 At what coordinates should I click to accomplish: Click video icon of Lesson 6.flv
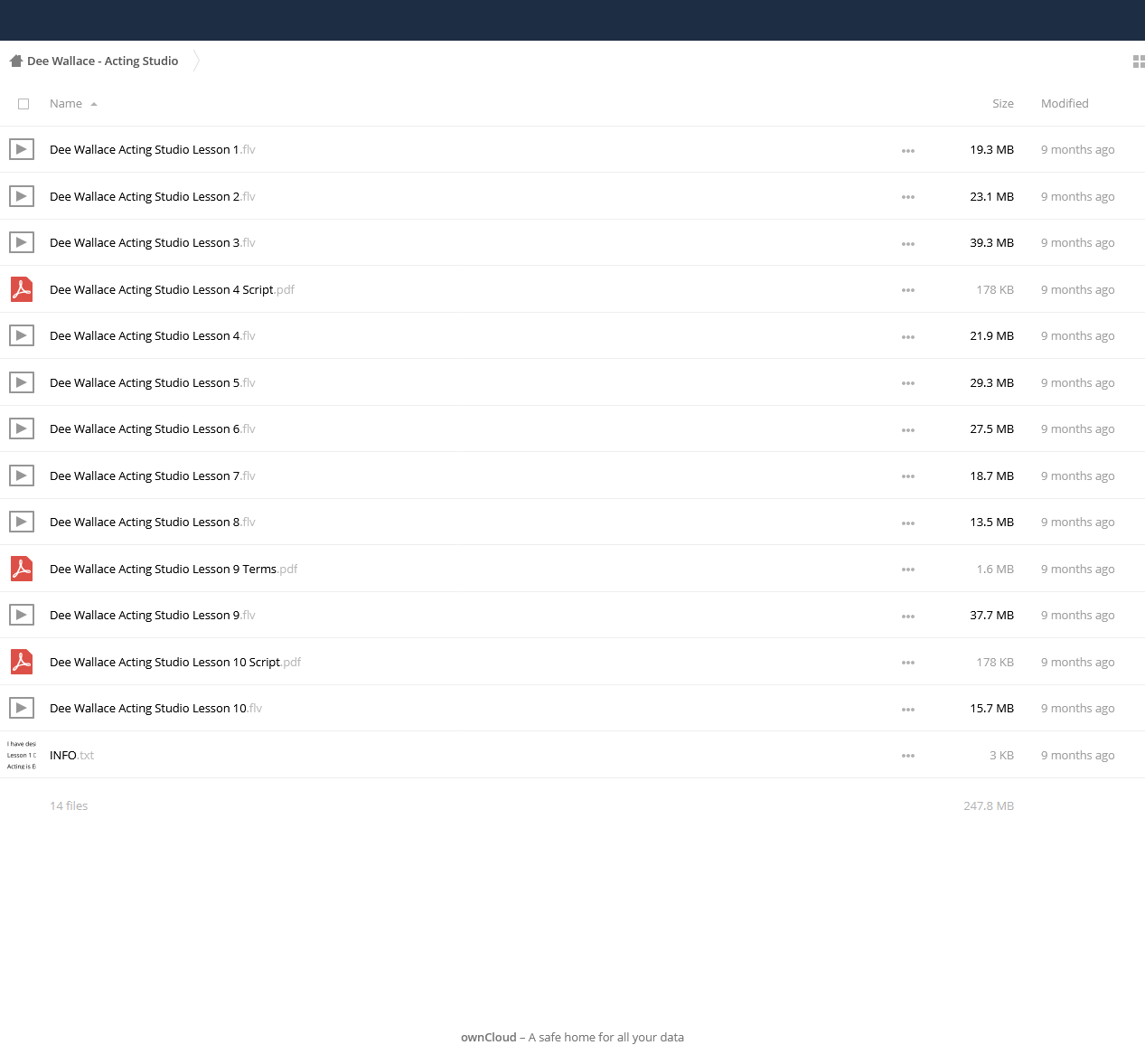(22, 428)
